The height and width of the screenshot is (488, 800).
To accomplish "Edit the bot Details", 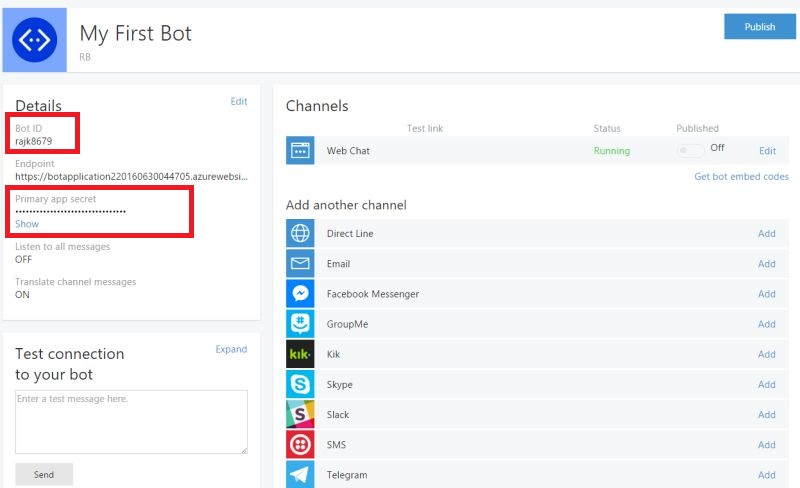I will (239, 101).
